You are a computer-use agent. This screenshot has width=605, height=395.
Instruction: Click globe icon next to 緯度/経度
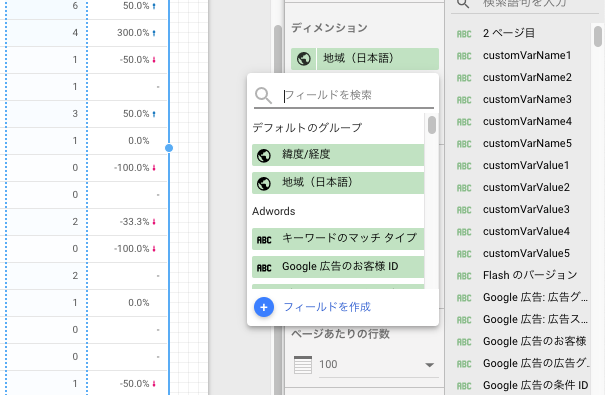[x=264, y=155]
